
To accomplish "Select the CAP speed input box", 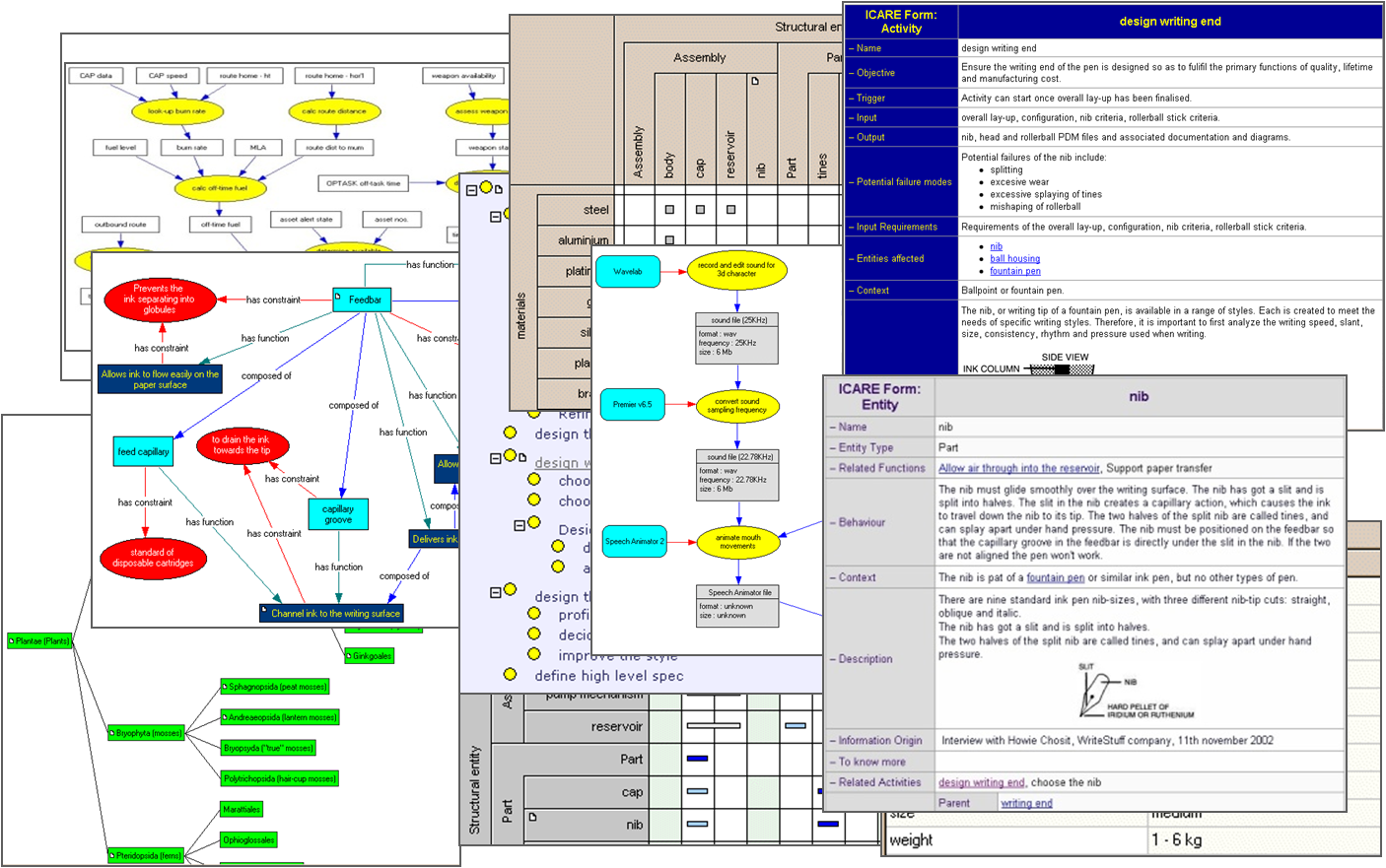I will click(x=168, y=75).
